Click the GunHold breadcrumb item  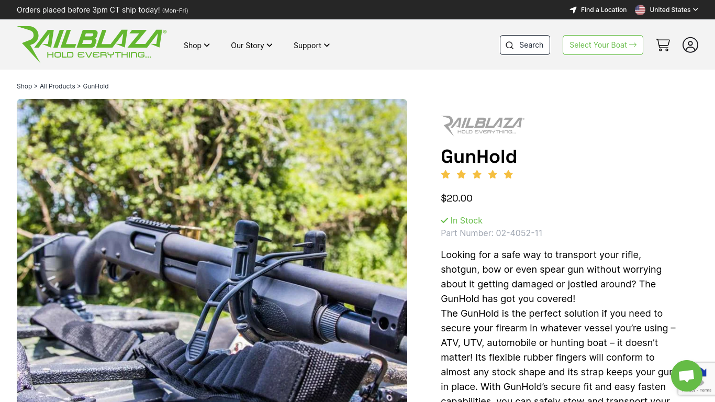pos(96,86)
